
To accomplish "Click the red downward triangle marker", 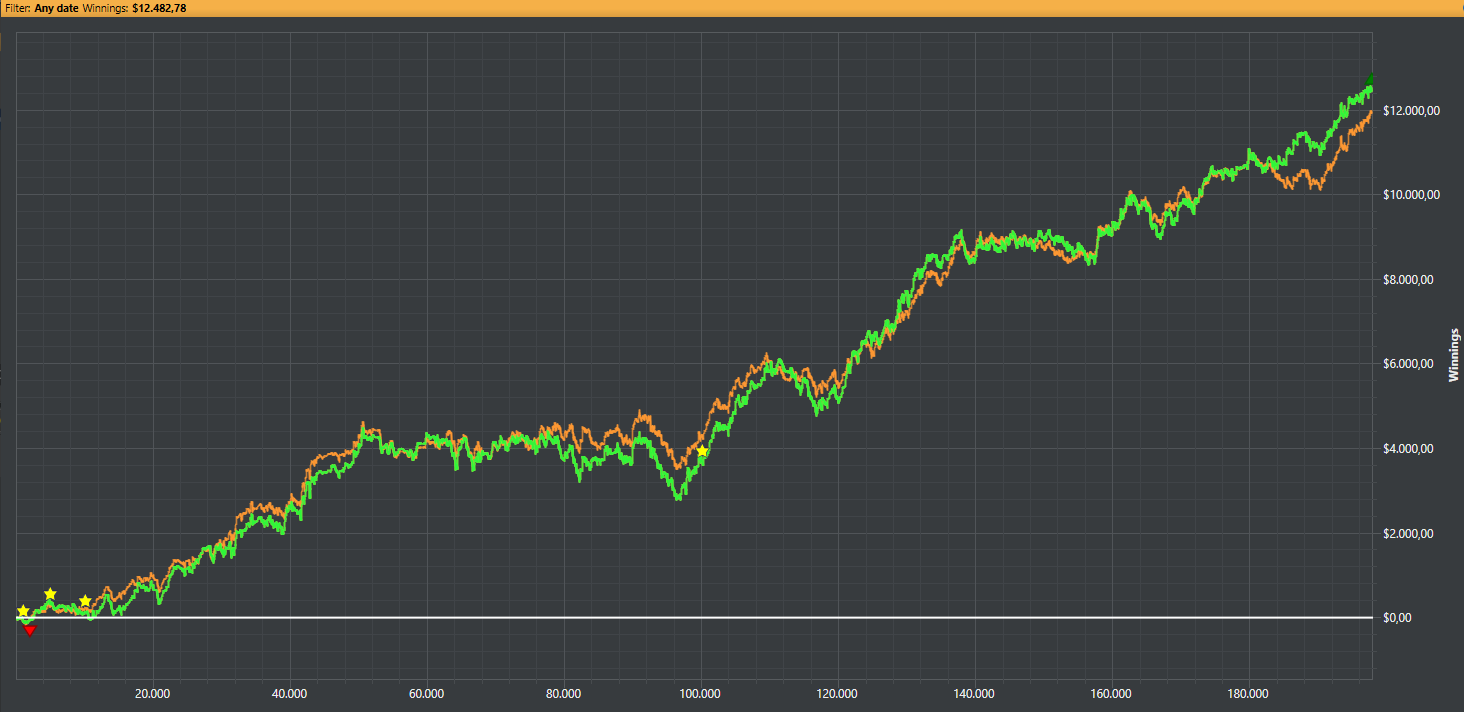I will (x=29, y=630).
